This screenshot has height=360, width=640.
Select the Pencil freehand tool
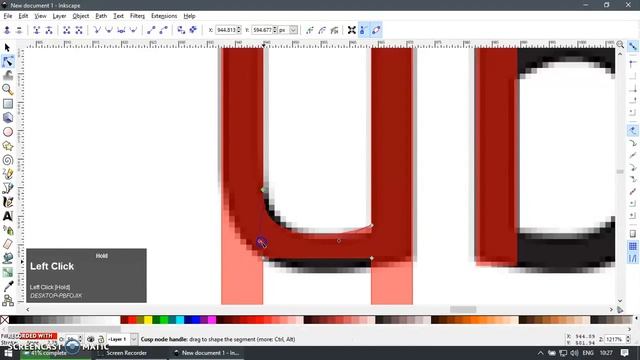[x=7, y=174]
